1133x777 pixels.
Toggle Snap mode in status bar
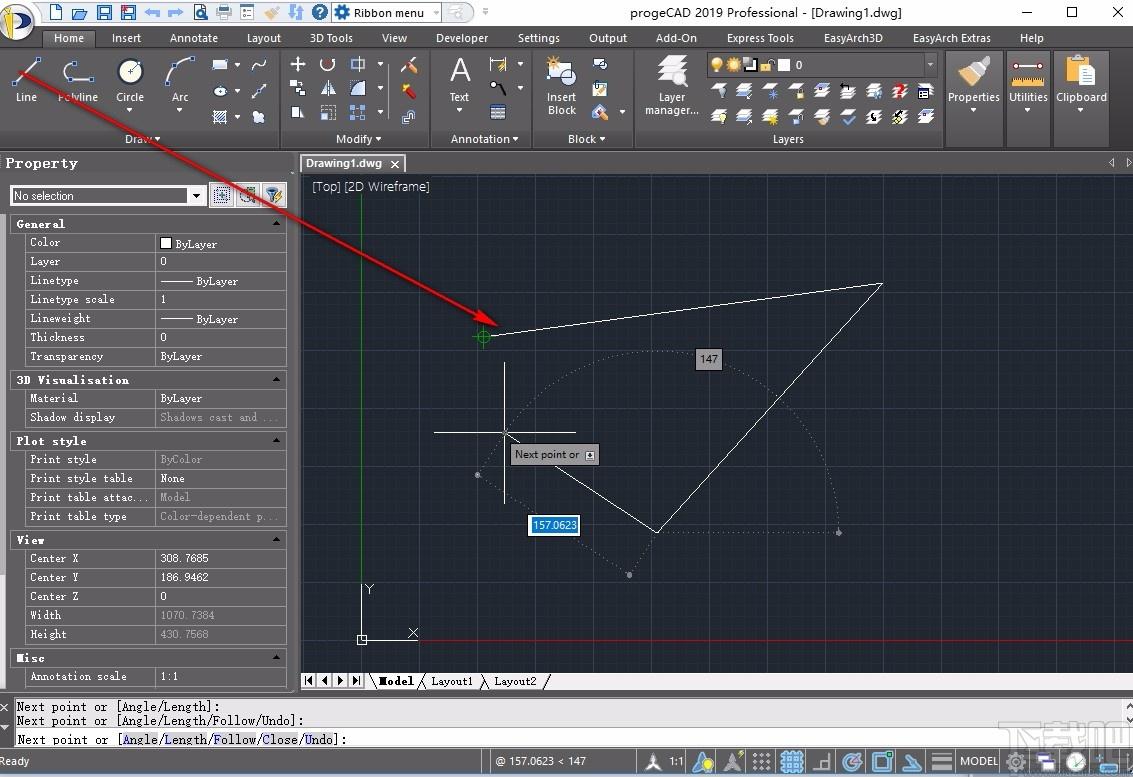[x=761, y=761]
